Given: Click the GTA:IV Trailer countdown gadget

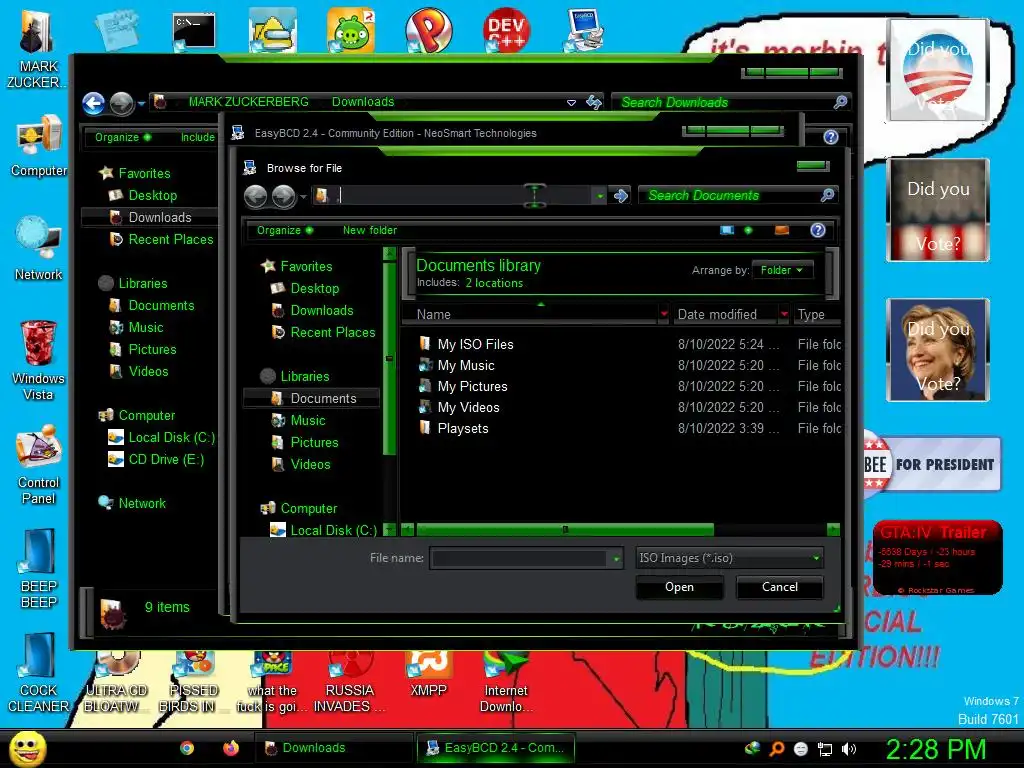Looking at the screenshot, I should (936, 557).
